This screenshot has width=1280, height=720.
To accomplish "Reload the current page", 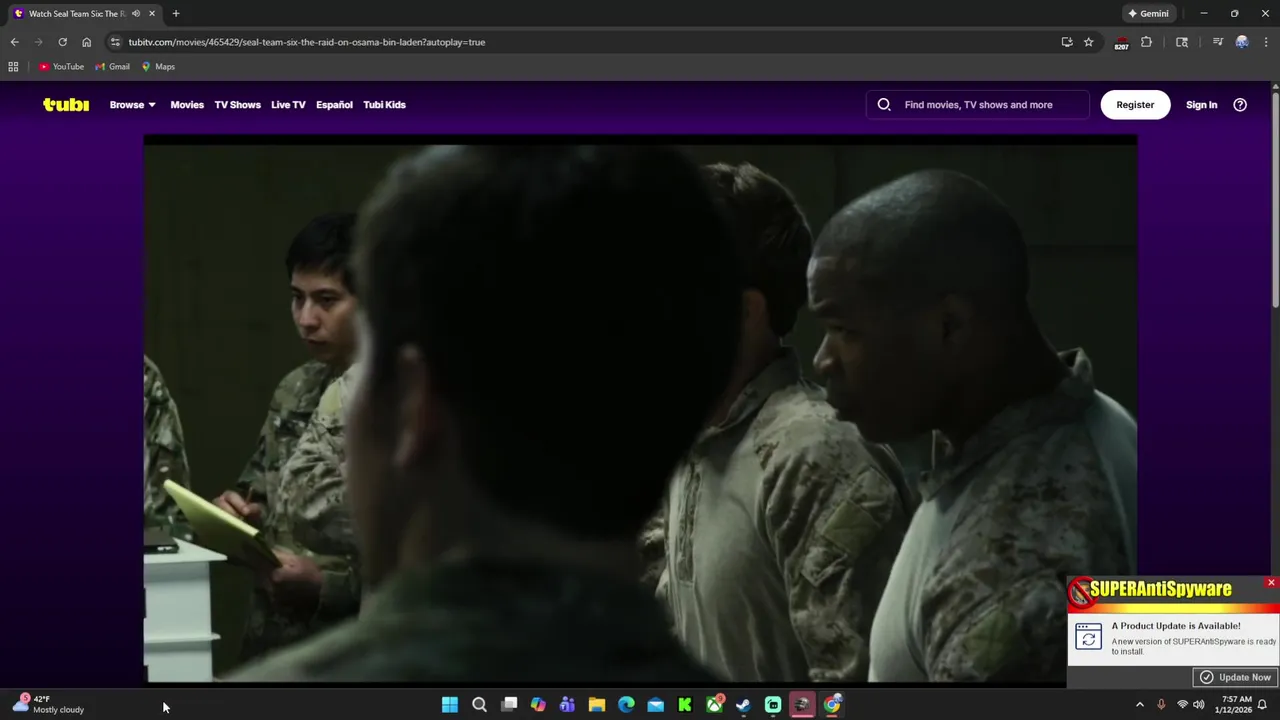I will [x=62, y=42].
